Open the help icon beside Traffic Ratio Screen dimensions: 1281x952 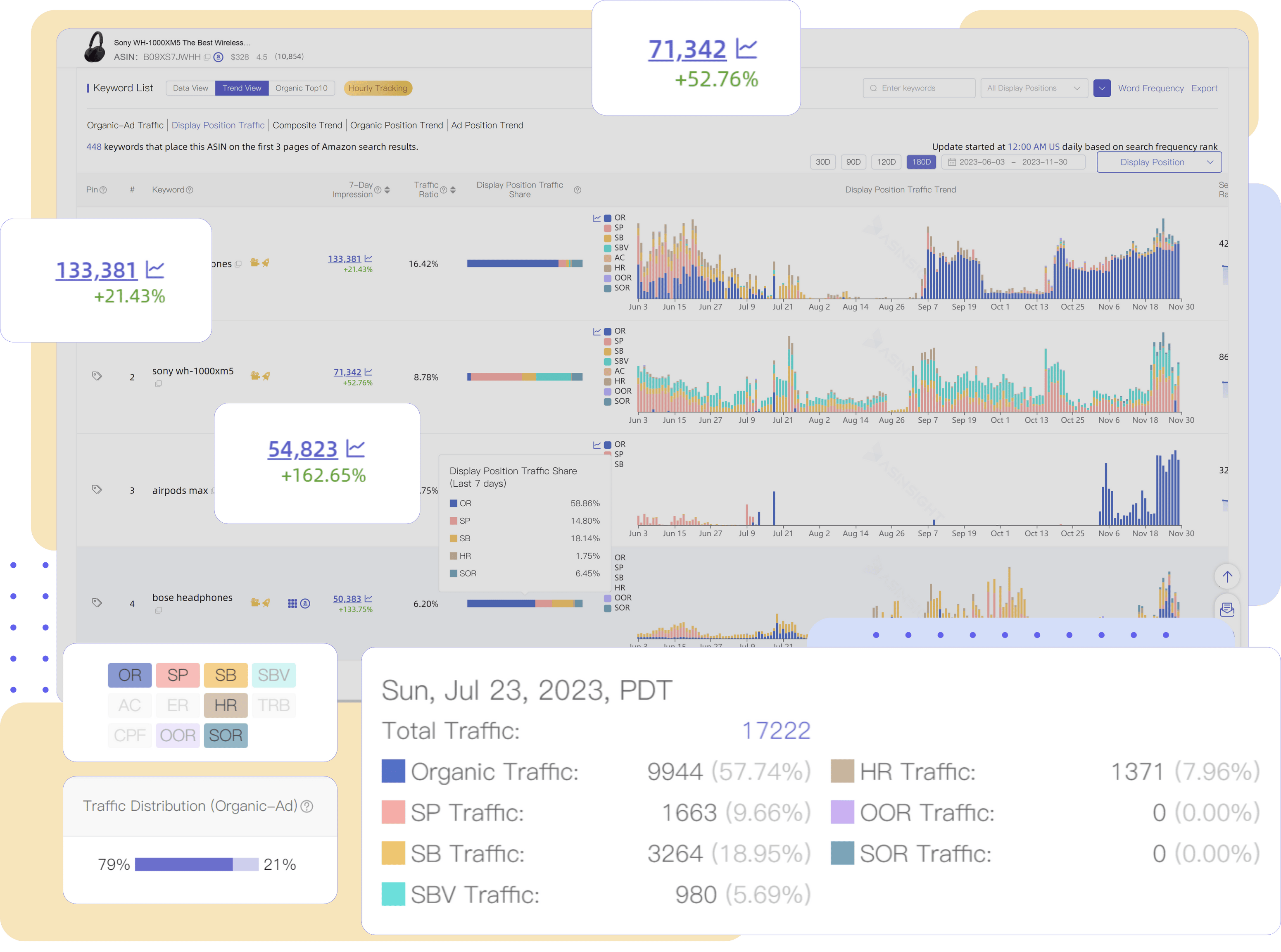444,190
